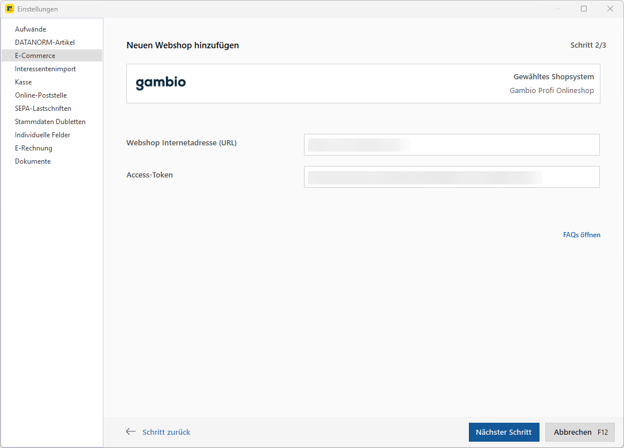Open the E-Rechnung settings section
The image size is (624, 448).
pyautogui.click(x=33, y=148)
